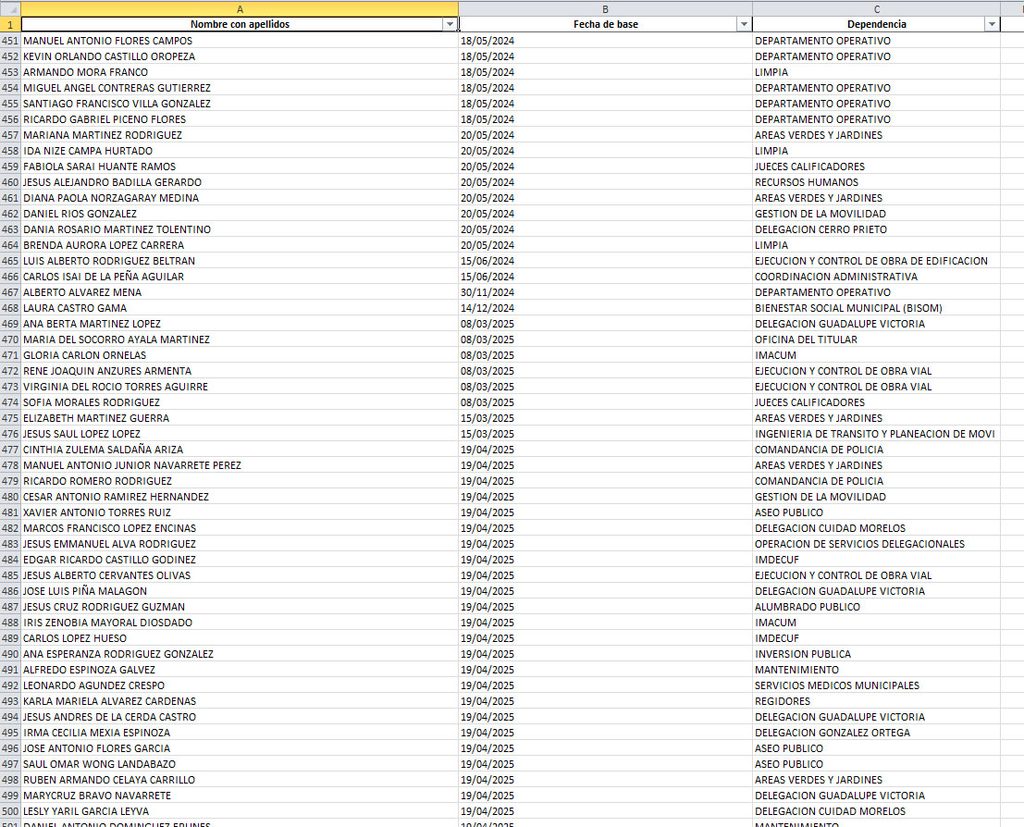Click the Dependencia header cell
This screenshot has height=827, width=1024.
click(x=876, y=24)
